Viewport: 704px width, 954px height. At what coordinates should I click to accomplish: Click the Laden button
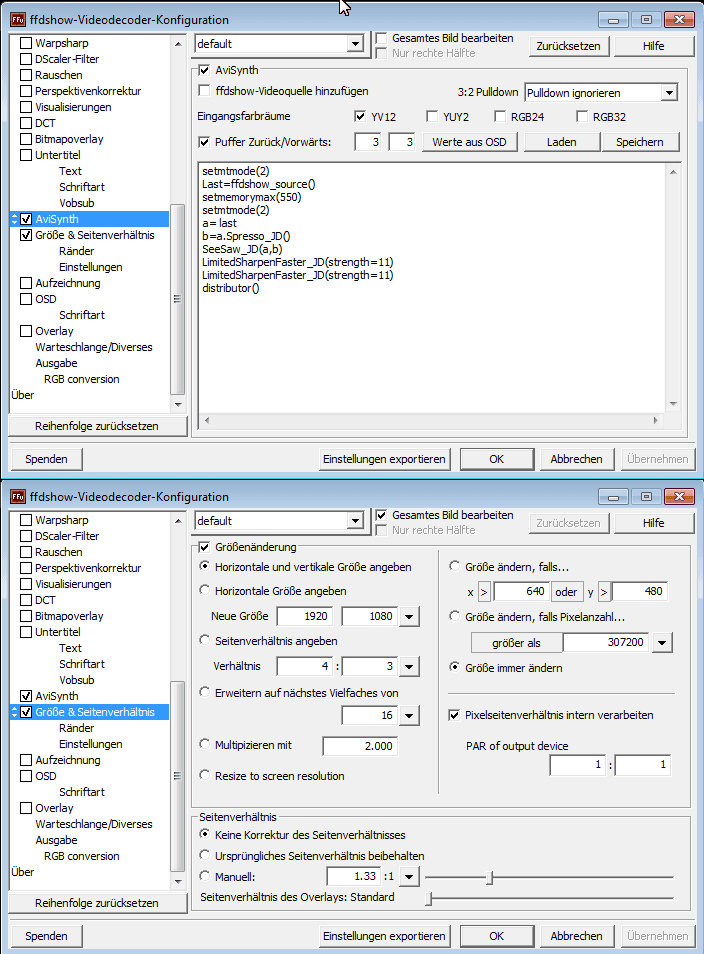561,142
